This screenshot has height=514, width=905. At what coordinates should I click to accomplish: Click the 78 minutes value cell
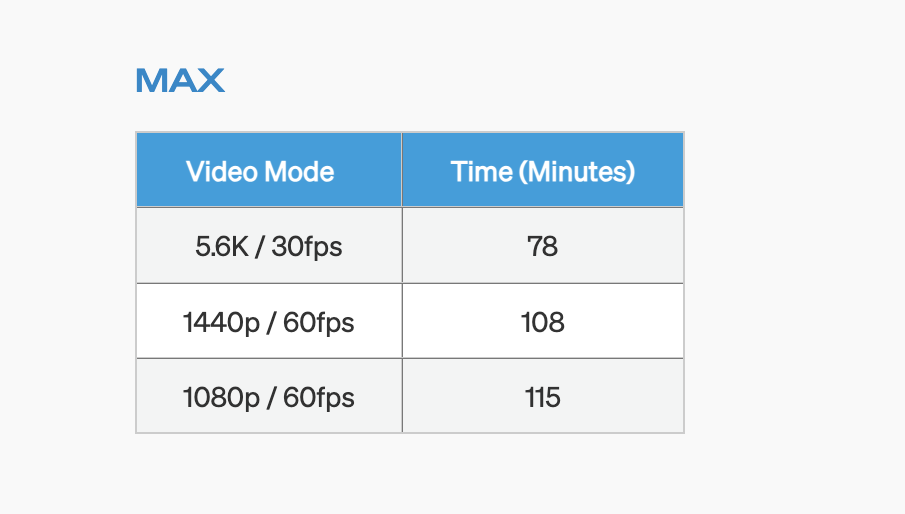pos(542,246)
